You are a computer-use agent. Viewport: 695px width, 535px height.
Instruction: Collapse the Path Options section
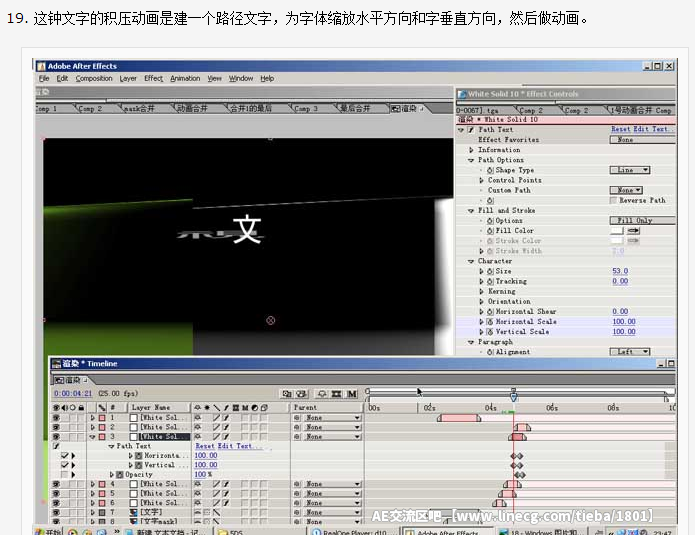[x=471, y=160]
